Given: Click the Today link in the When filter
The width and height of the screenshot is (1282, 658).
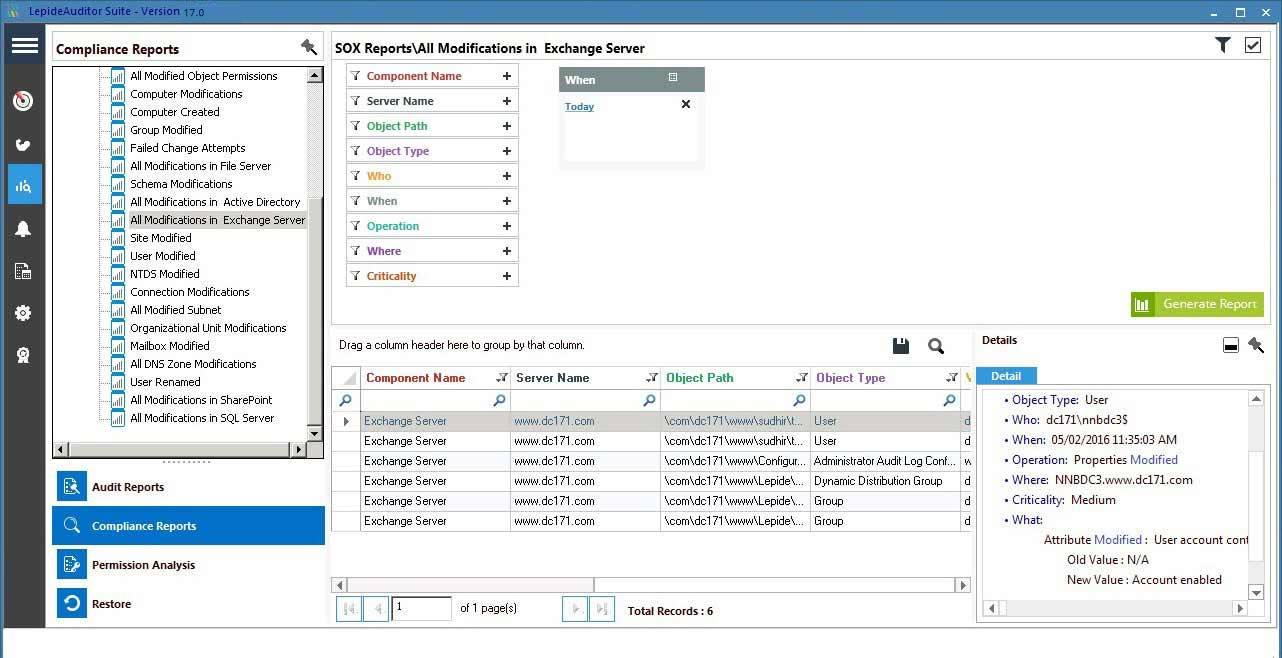Looking at the screenshot, I should pos(579,106).
